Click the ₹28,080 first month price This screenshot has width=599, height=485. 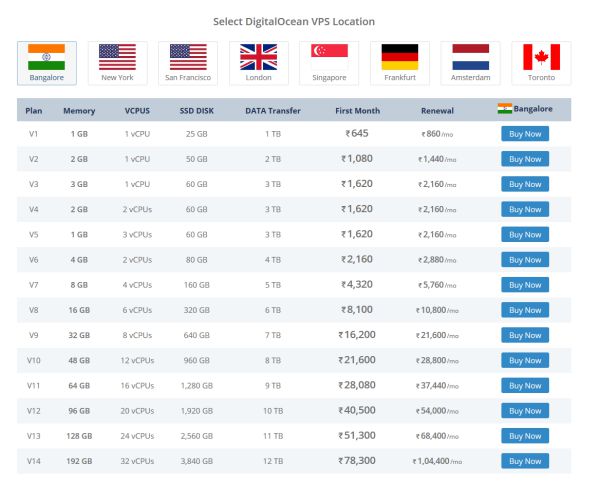(x=357, y=385)
